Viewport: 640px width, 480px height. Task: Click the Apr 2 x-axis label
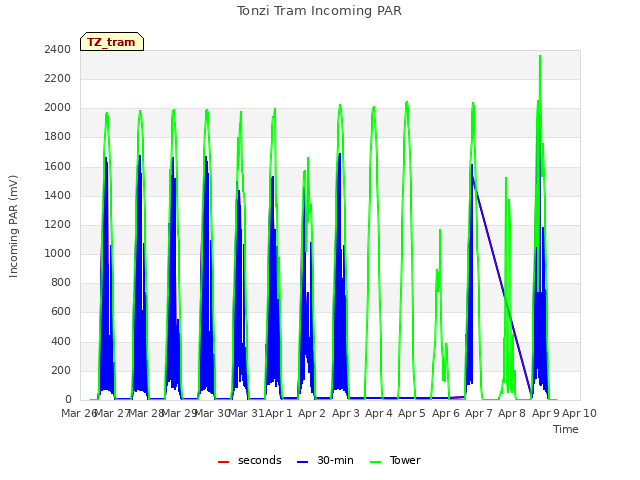click(x=312, y=413)
